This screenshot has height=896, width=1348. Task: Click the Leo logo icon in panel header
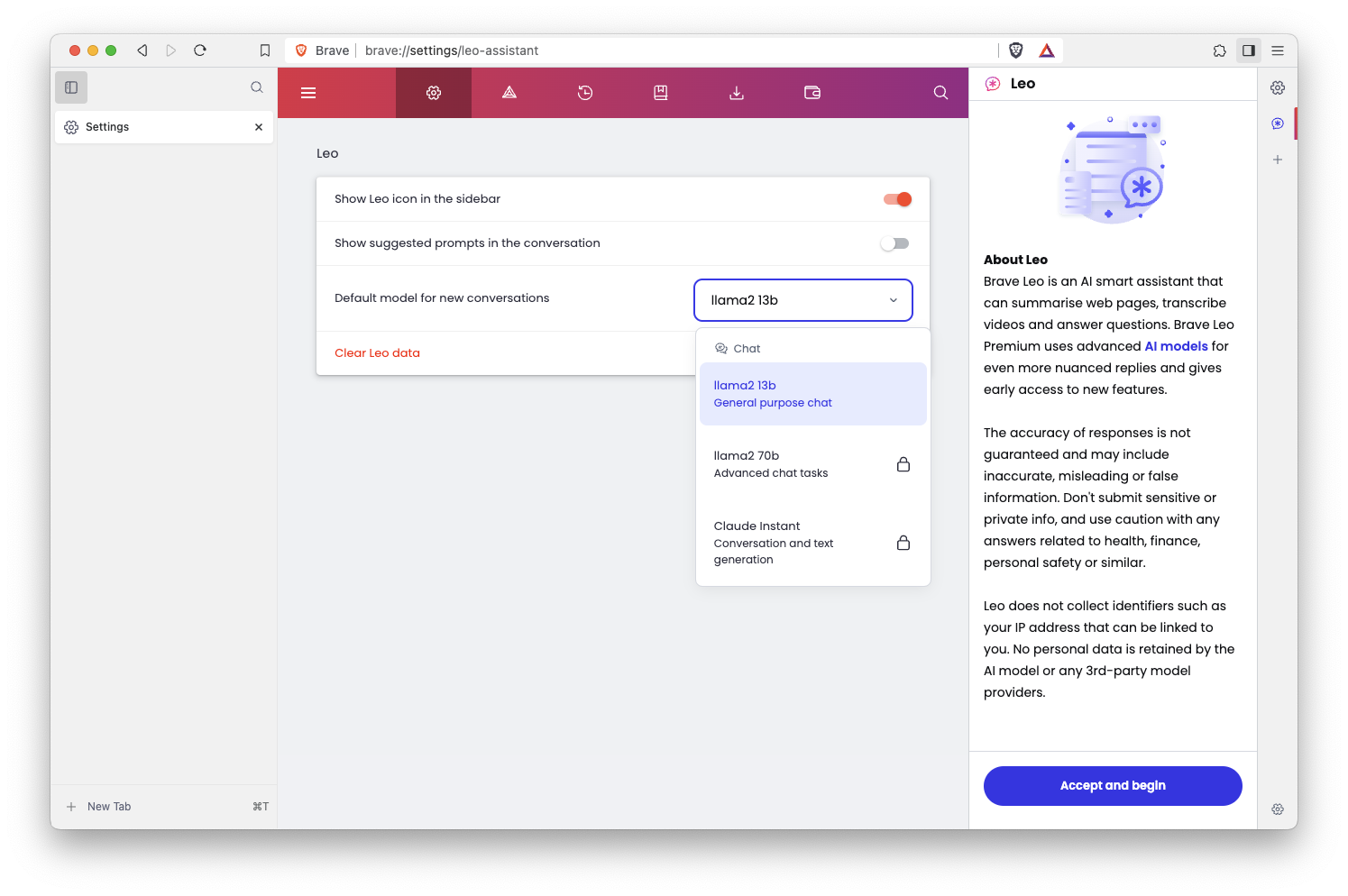point(993,84)
